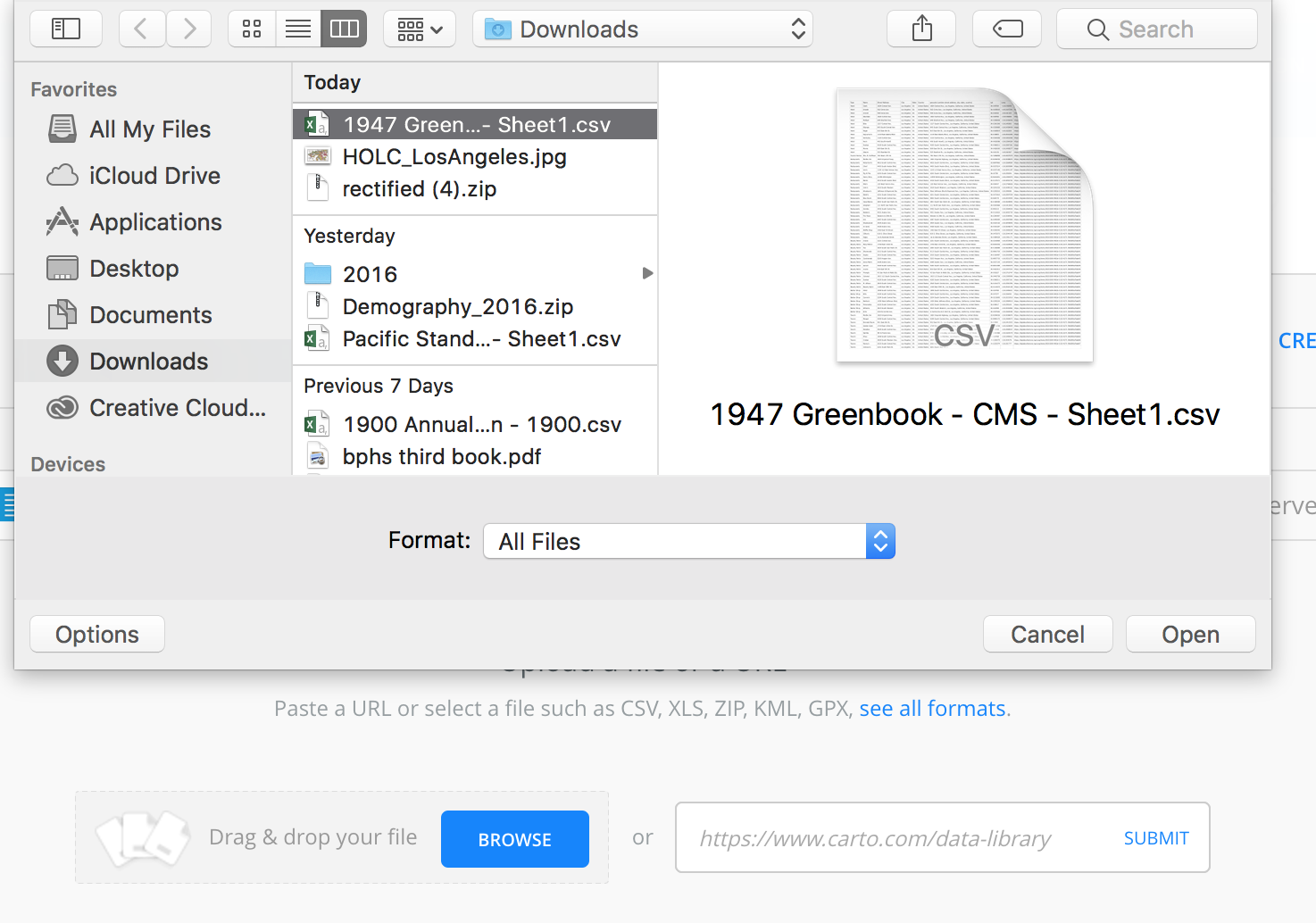
Task: Select 1947 Green...- Sheet1.csv file
Action: point(475,124)
